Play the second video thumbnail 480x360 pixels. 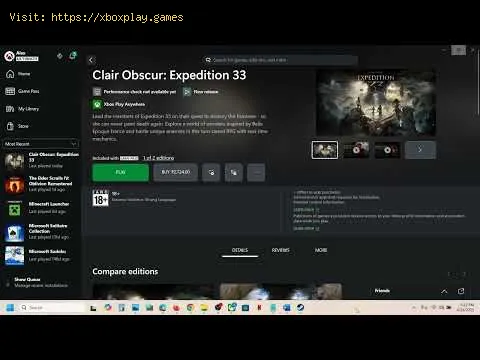(x=356, y=150)
